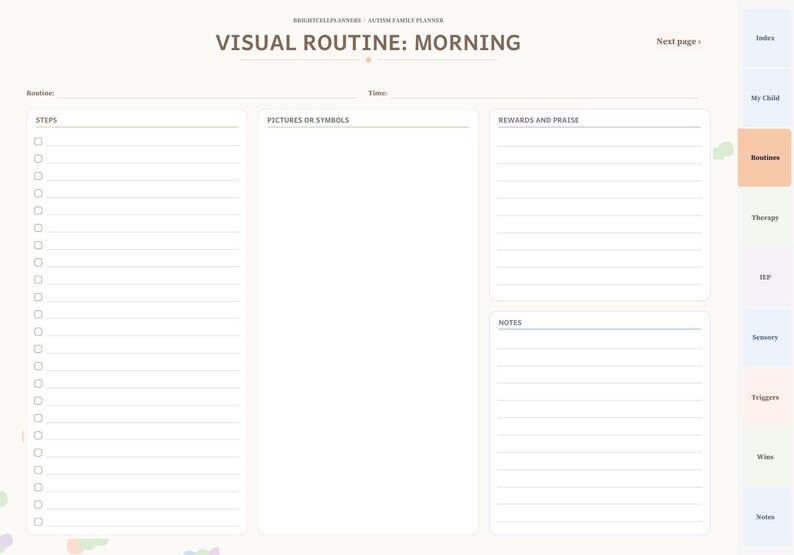Image resolution: width=794 pixels, height=555 pixels.
Task: Check the second-to-last Steps checkbox
Action: point(38,504)
